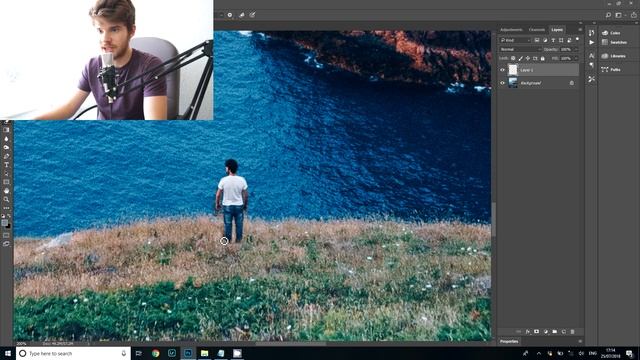Lock image pixels with brush icon

point(521,58)
